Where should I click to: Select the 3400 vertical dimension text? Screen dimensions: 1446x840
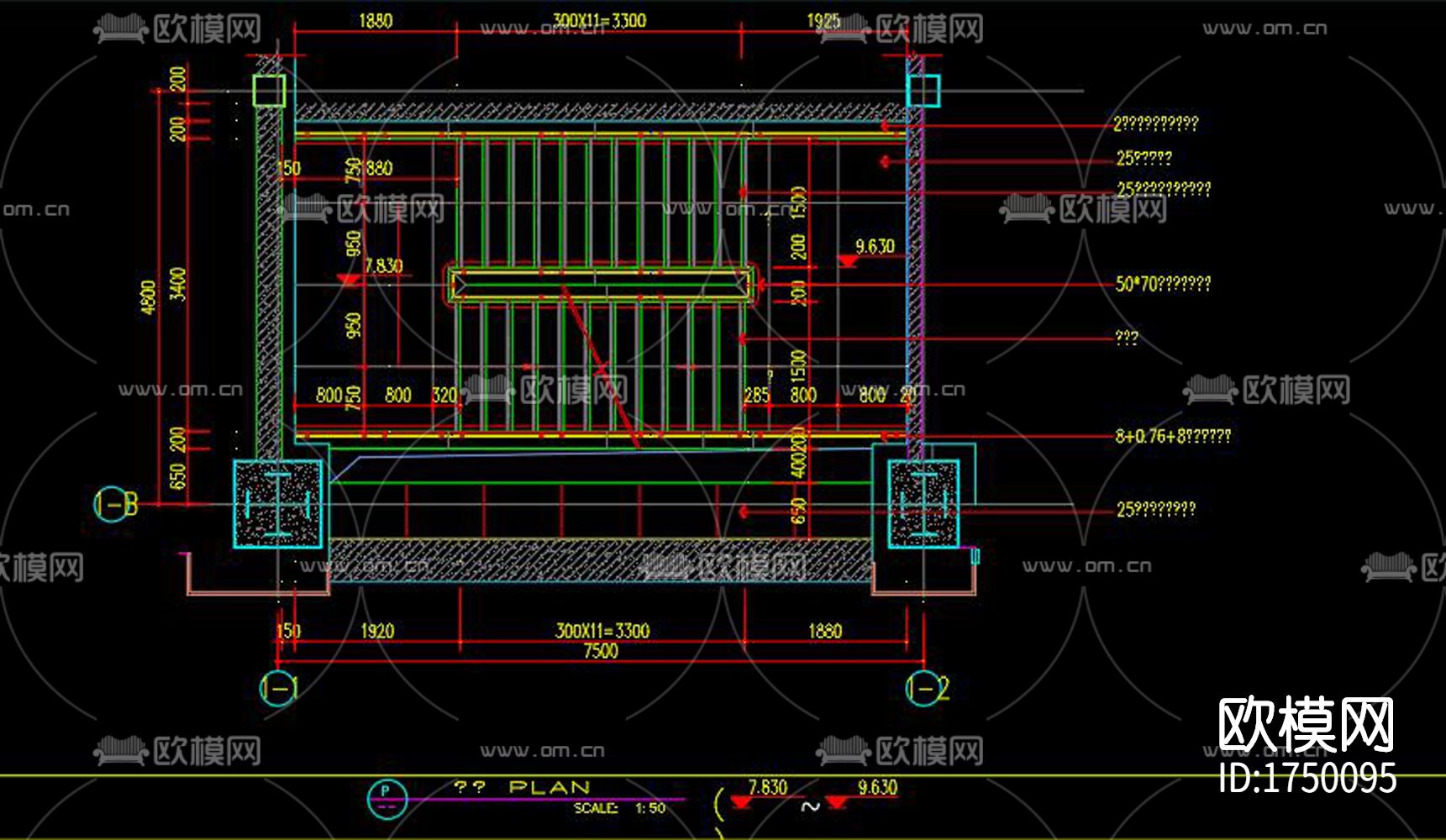click(177, 283)
